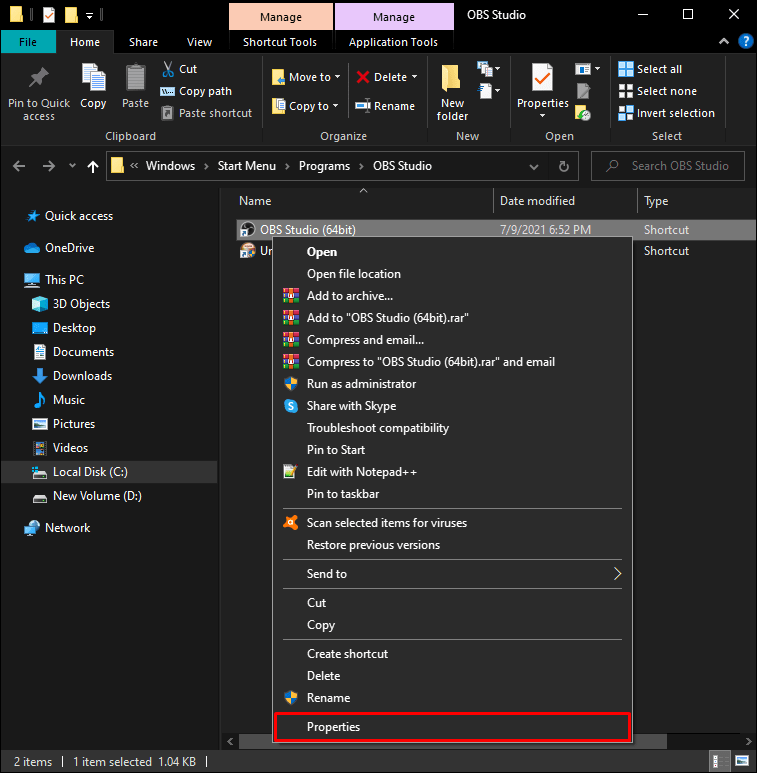This screenshot has width=757, height=773.
Task: Collapse the ribbon with the caret
Action: 723,41
